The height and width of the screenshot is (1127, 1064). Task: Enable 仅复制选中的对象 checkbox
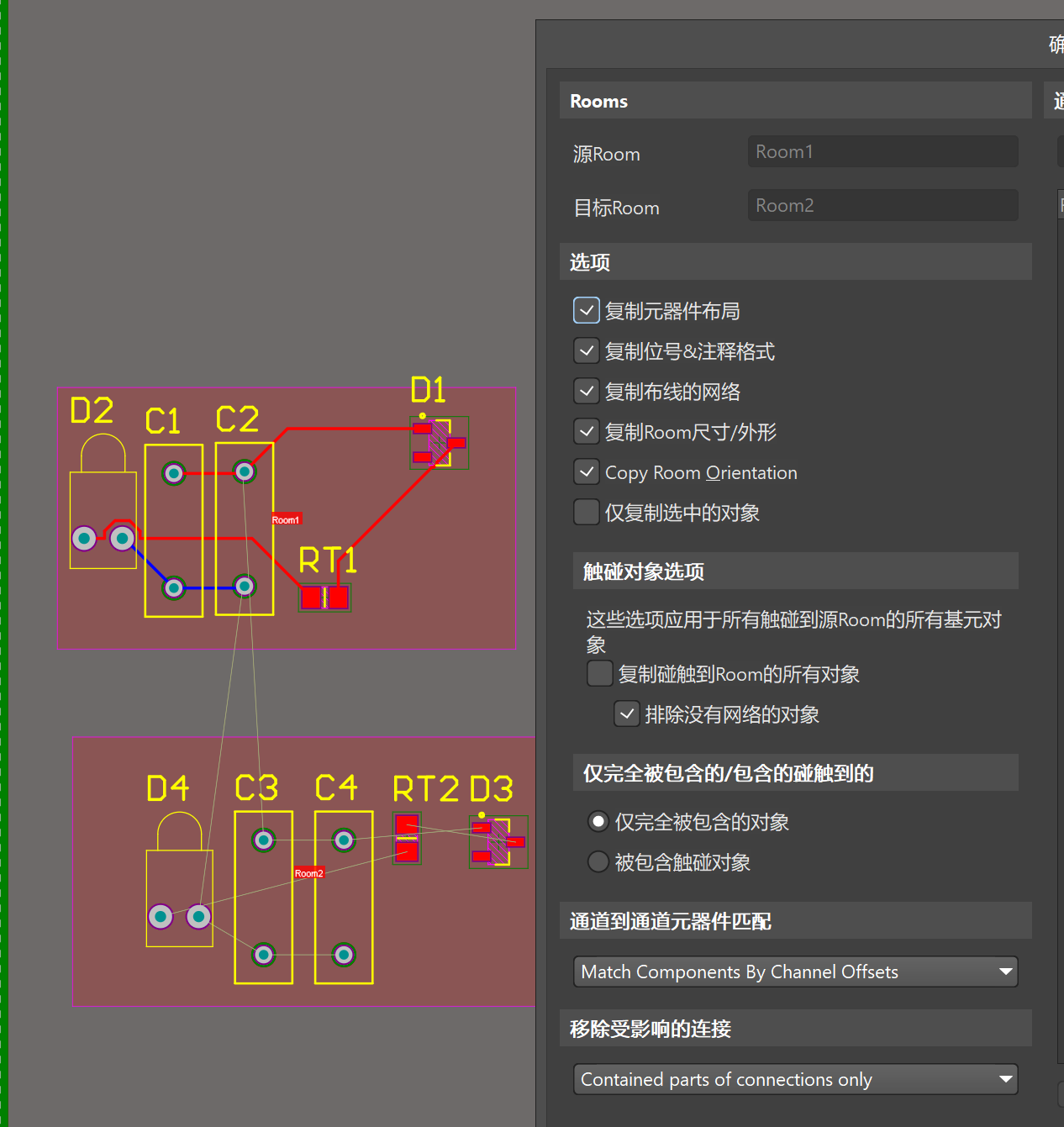point(587,513)
